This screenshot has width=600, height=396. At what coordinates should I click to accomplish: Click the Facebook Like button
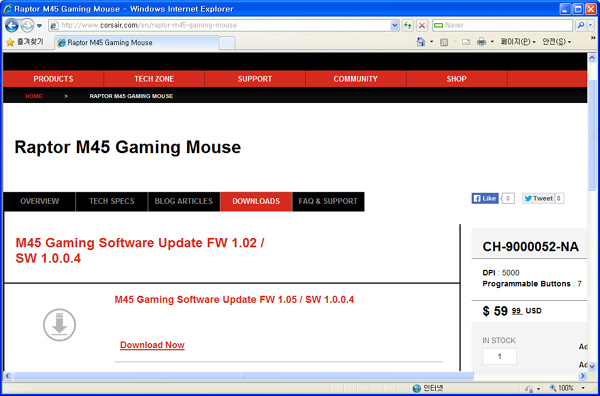point(485,198)
